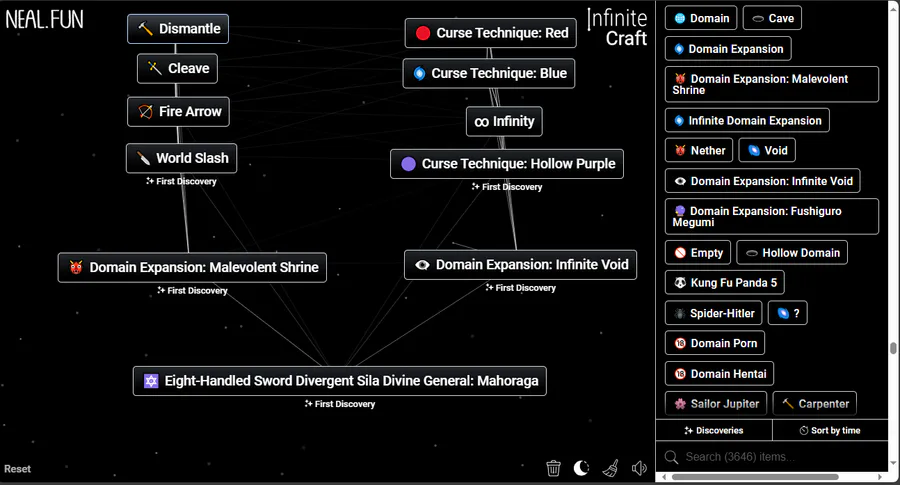Choose Spider-Hitler item in sidebar

point(713,313)
